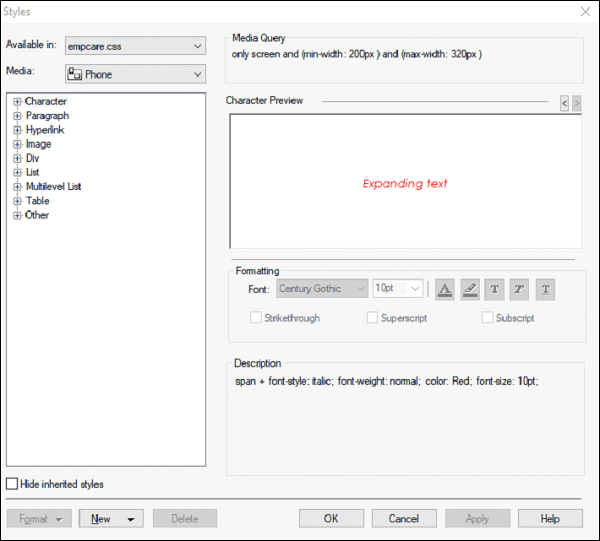Show previous preview with left arrow
The image size is (600, 541).
pos(564,103)
